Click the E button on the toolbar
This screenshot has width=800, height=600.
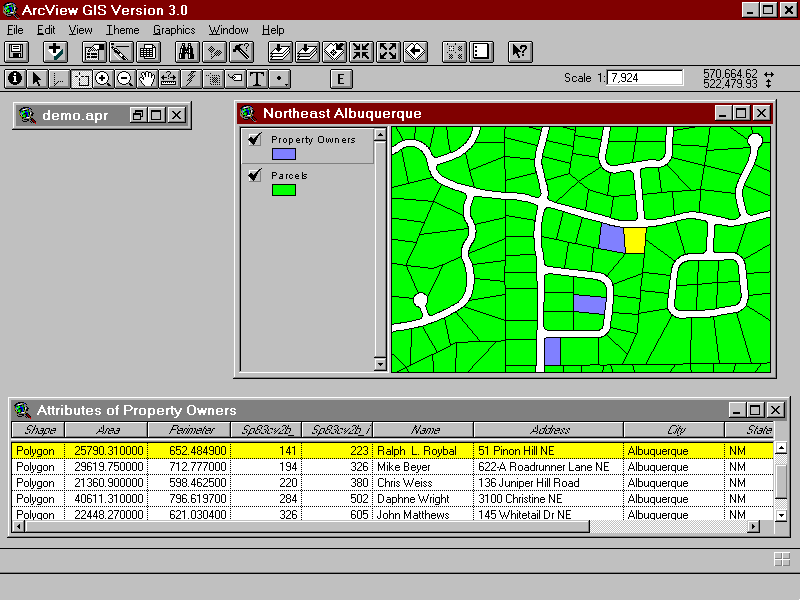pyautogui.click(x=341, y=79)
